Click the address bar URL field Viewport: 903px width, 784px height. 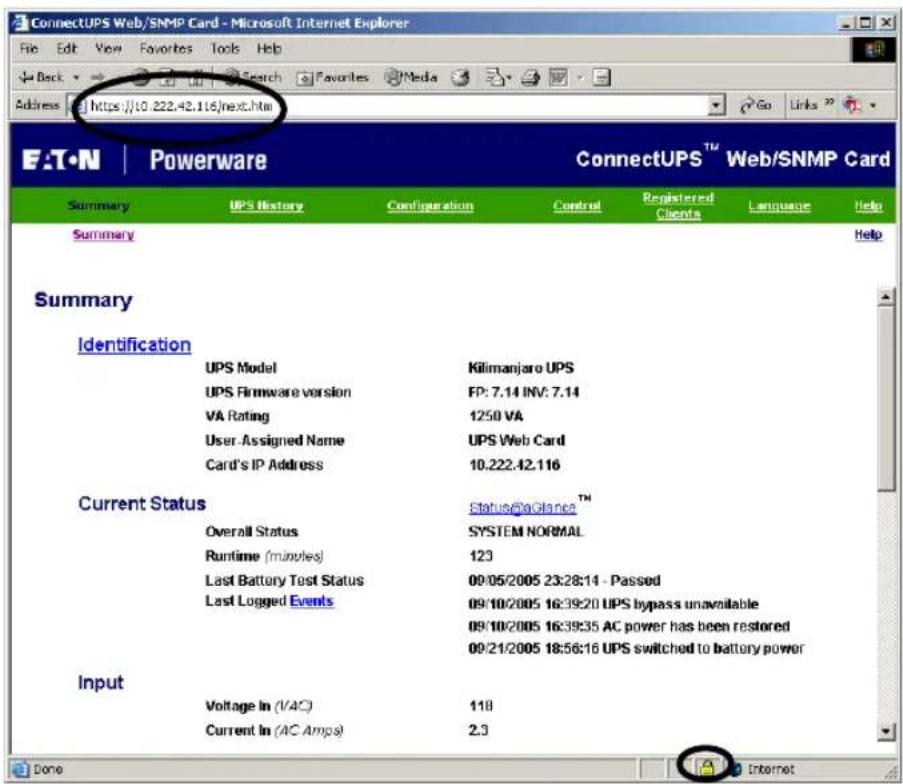(392, 105)
